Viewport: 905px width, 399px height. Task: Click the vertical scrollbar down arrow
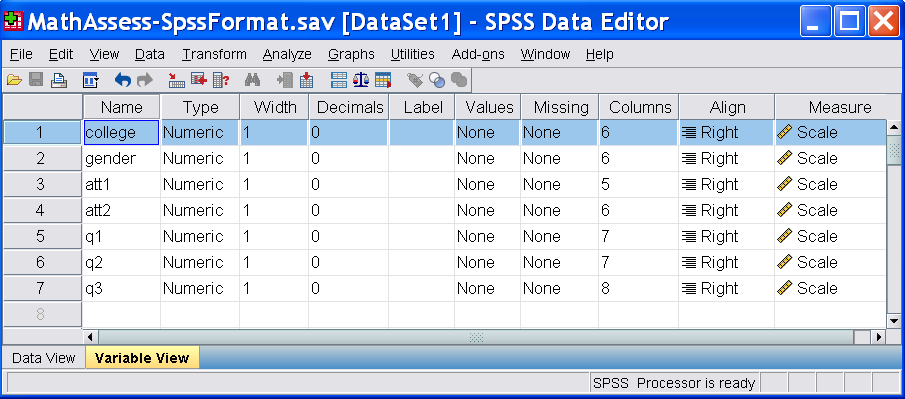[x=893, y=320]
